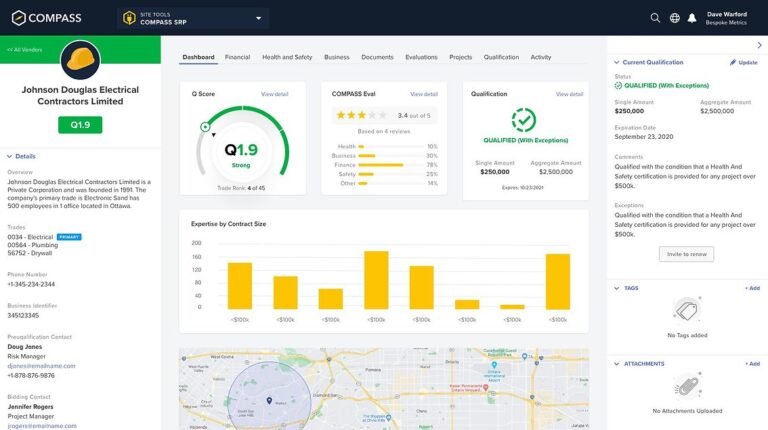The width and height of the screenshot is (768, 430).
Task: Click the tag placeholder icon
Action: [x=687, y=311]
